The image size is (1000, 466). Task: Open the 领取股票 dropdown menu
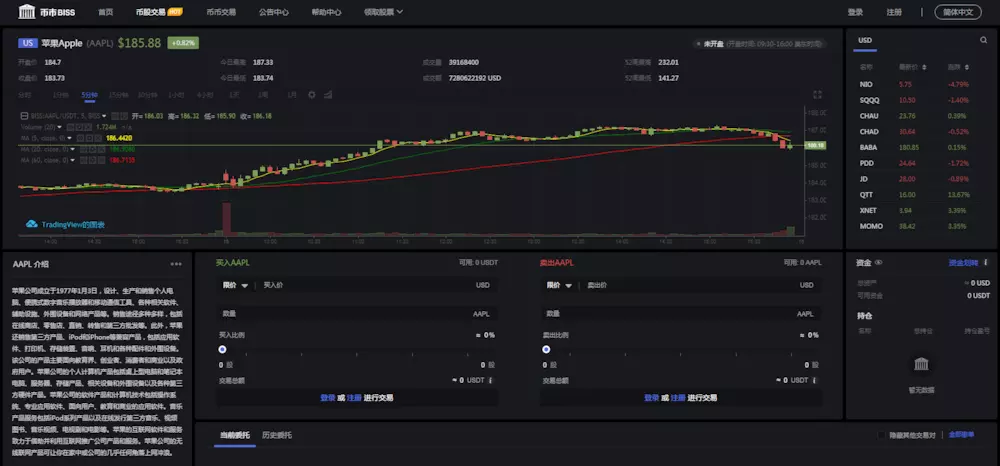(383, 11)
